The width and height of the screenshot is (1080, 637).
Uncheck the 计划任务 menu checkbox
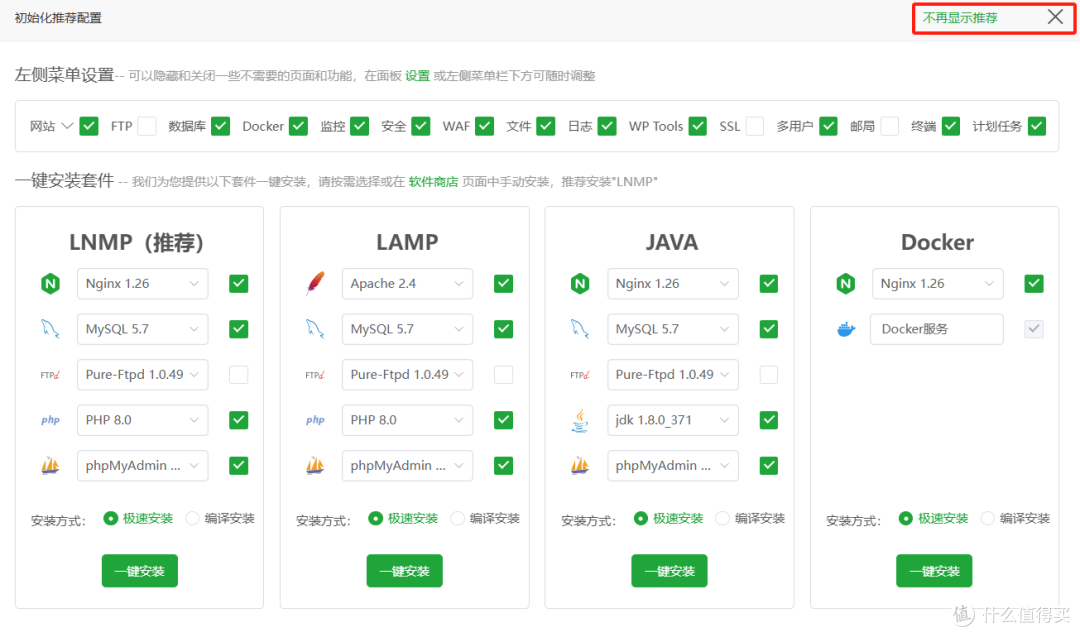point(1037,126)
